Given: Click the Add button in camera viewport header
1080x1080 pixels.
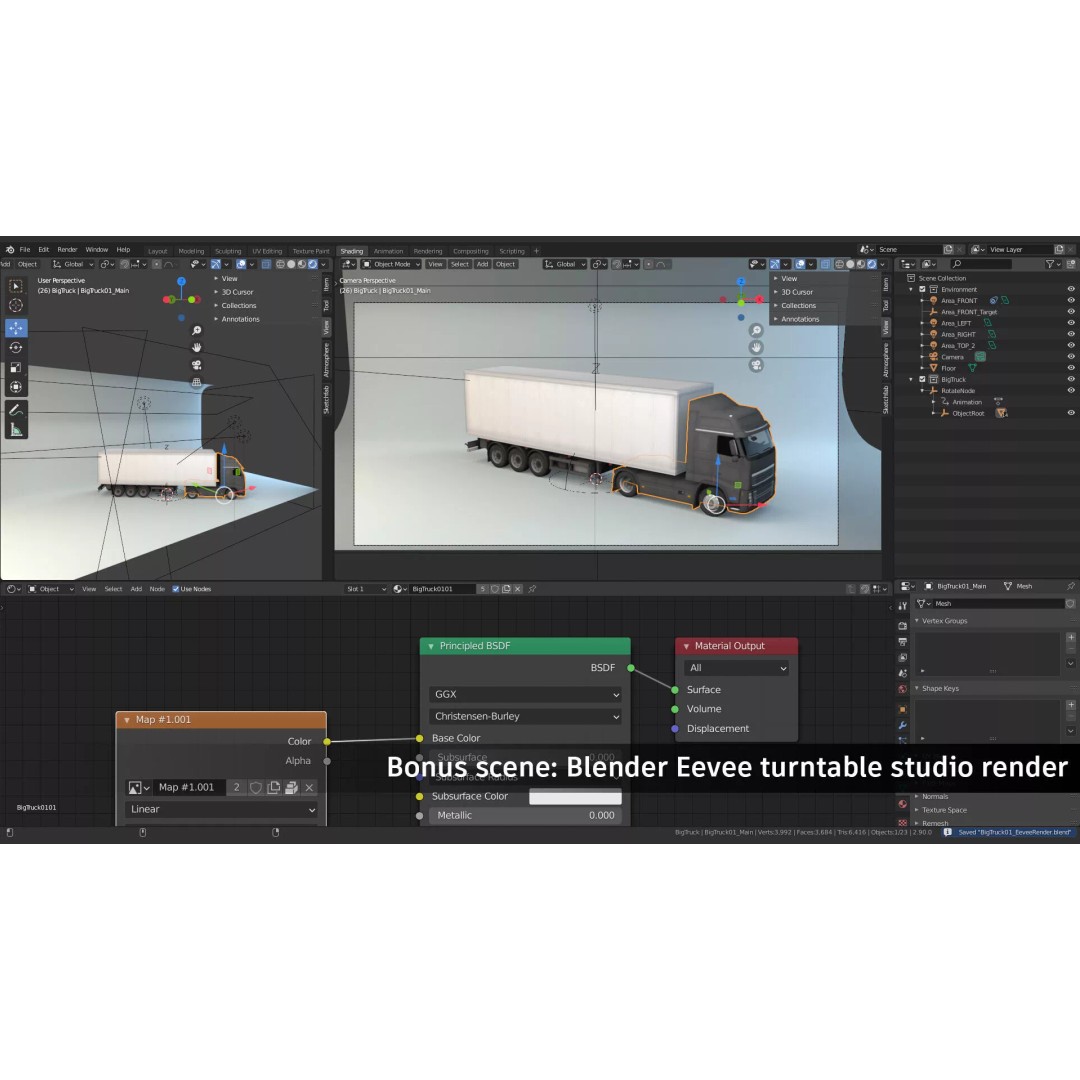Looking at the screenshot, I should point(482,264).
